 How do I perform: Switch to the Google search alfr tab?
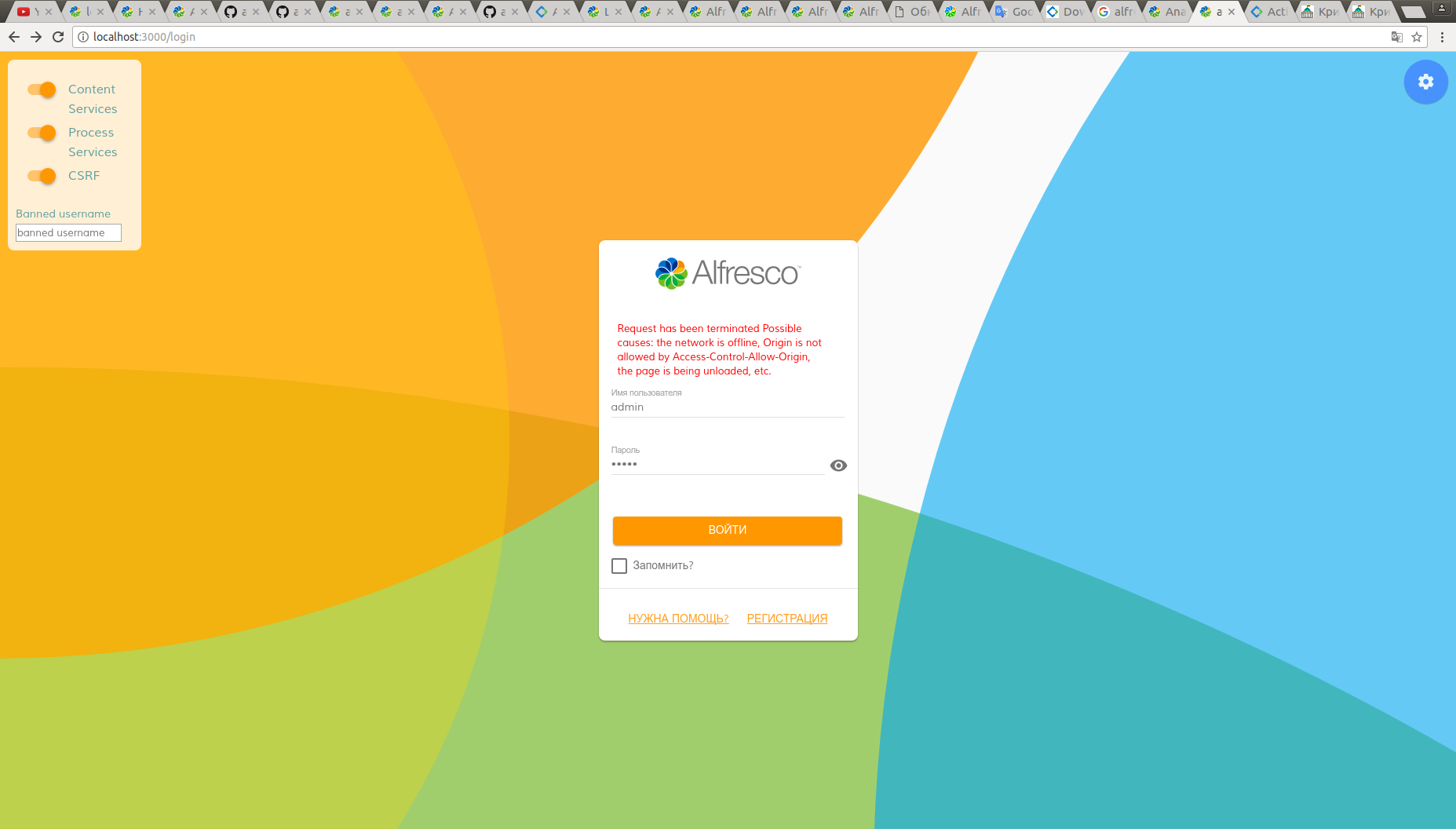click(1118, 12)
